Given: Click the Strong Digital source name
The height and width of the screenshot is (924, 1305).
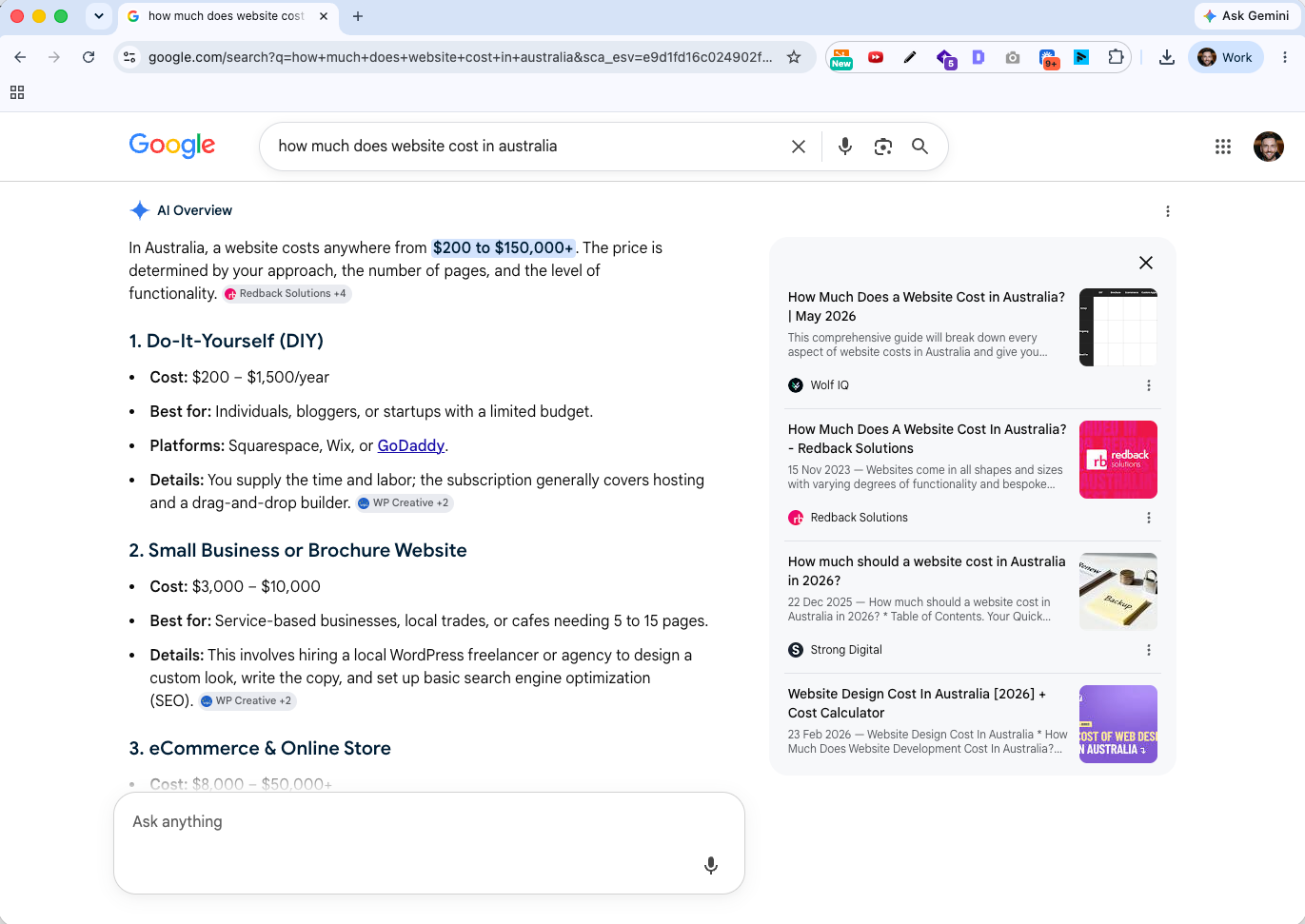Looking at the screenshot, I should (846, 650).
